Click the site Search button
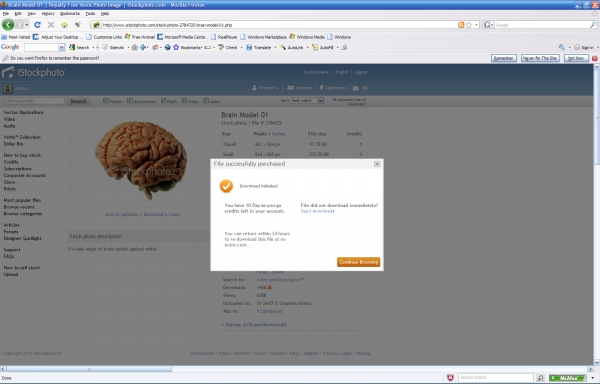 coord(79,101)
